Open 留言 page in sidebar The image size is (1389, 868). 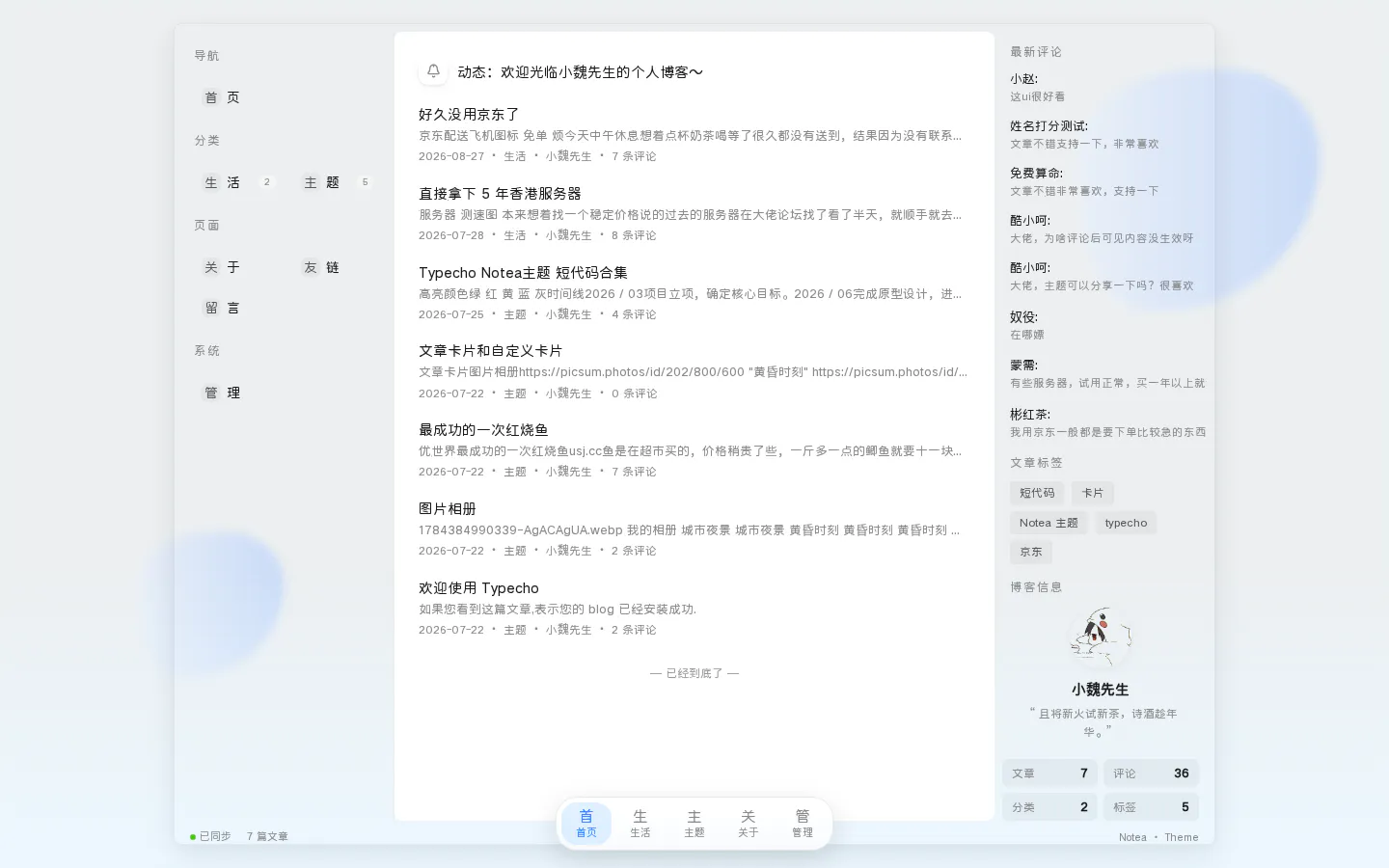pos(238,308)
